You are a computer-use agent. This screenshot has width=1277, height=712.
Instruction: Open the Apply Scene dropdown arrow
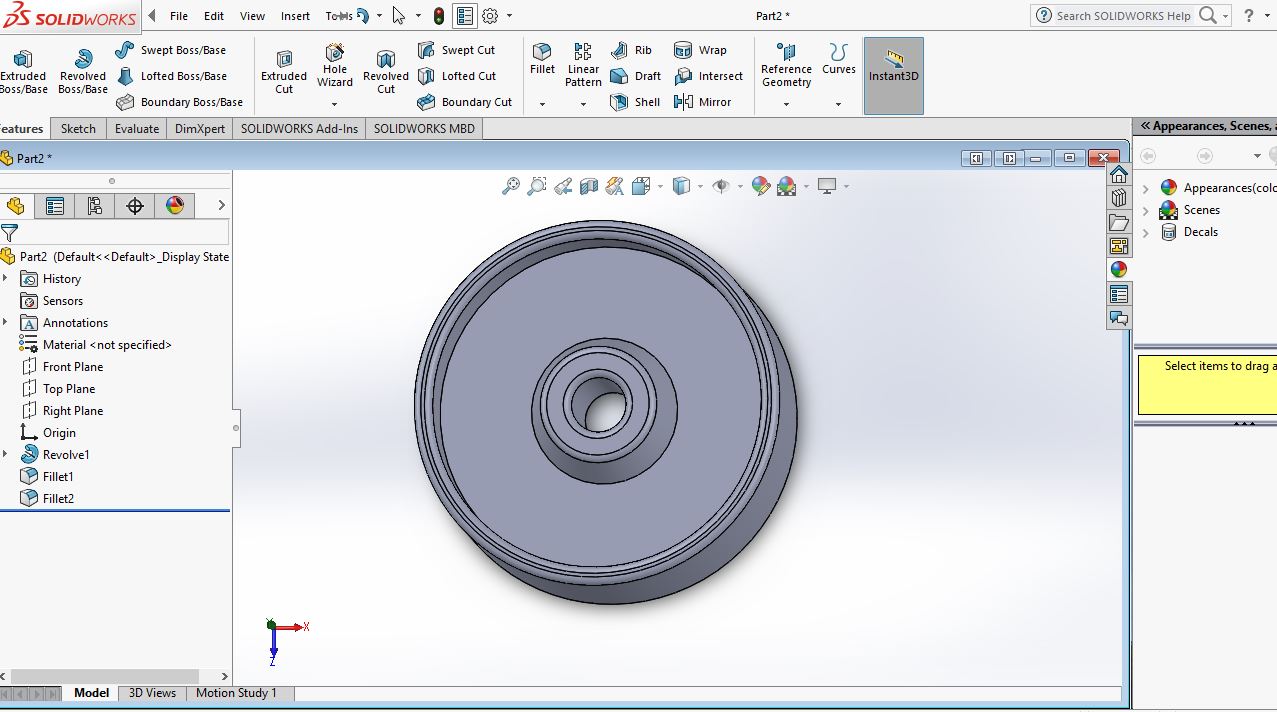click(x=805, y=186)
